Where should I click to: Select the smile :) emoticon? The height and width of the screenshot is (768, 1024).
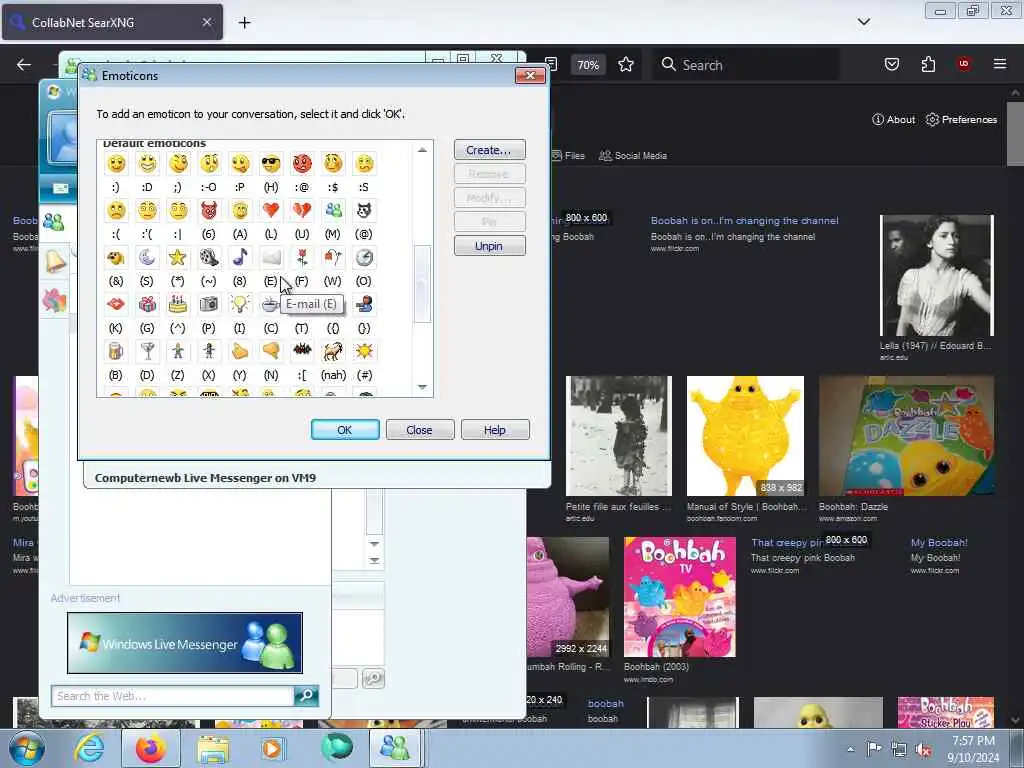116,163
